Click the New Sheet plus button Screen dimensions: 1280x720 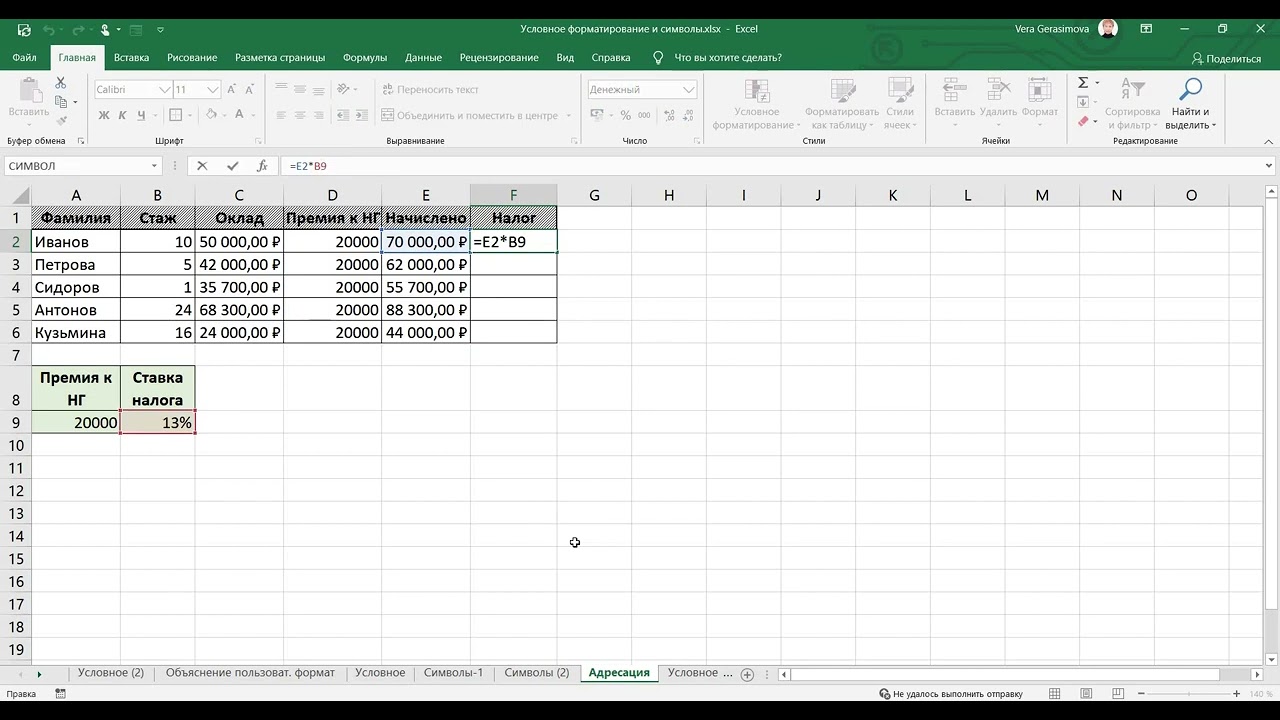[x=747, y=674]
